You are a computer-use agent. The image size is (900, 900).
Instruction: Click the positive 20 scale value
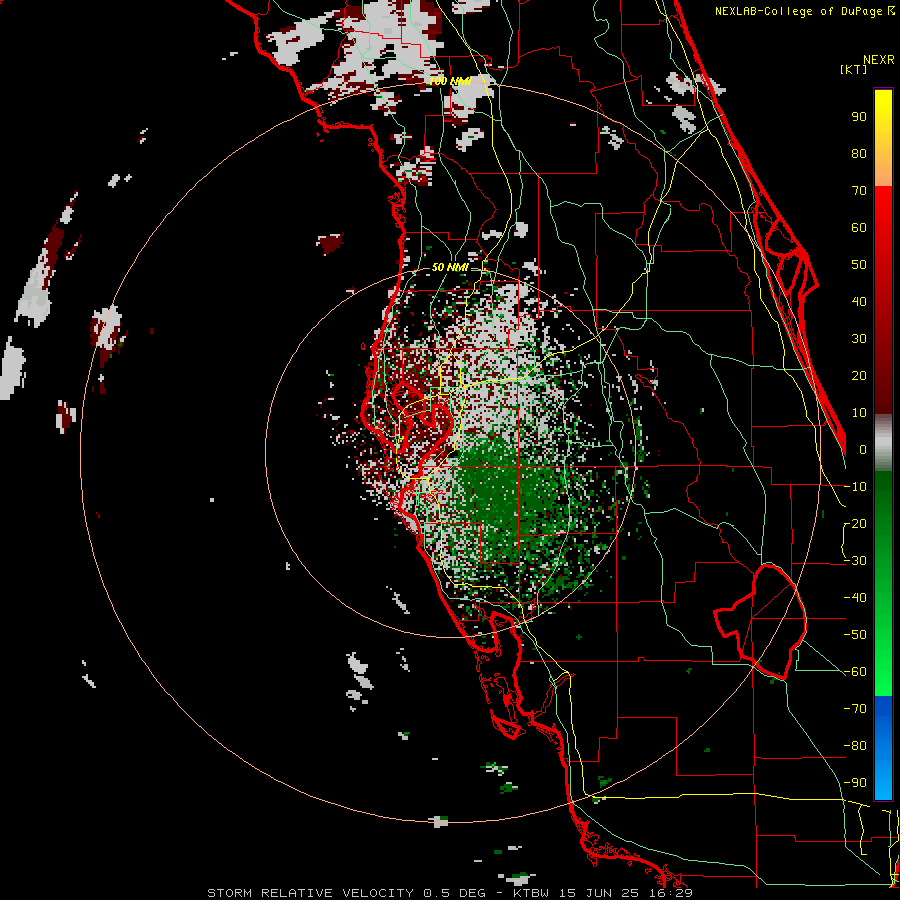[859, 376]
